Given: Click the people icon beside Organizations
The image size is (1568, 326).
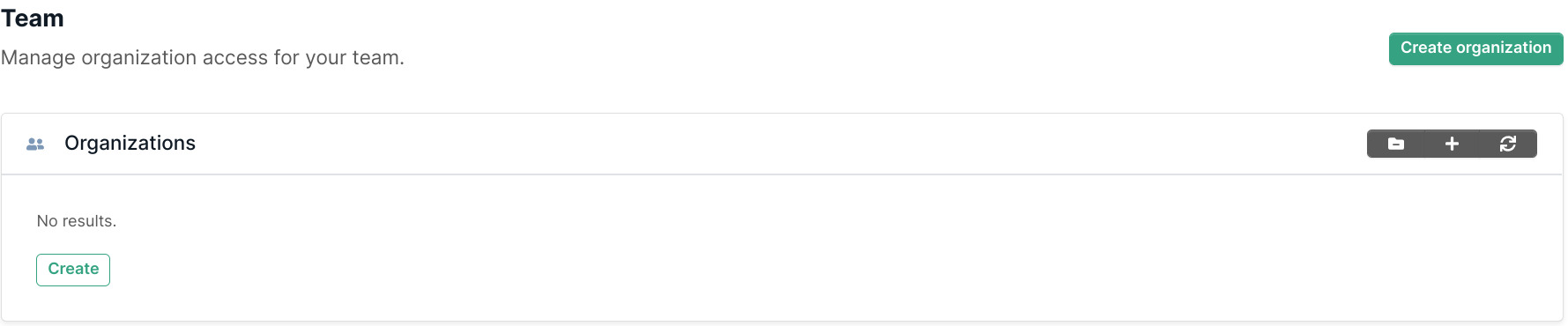Looking at the screenshot, I should (35, 144).
